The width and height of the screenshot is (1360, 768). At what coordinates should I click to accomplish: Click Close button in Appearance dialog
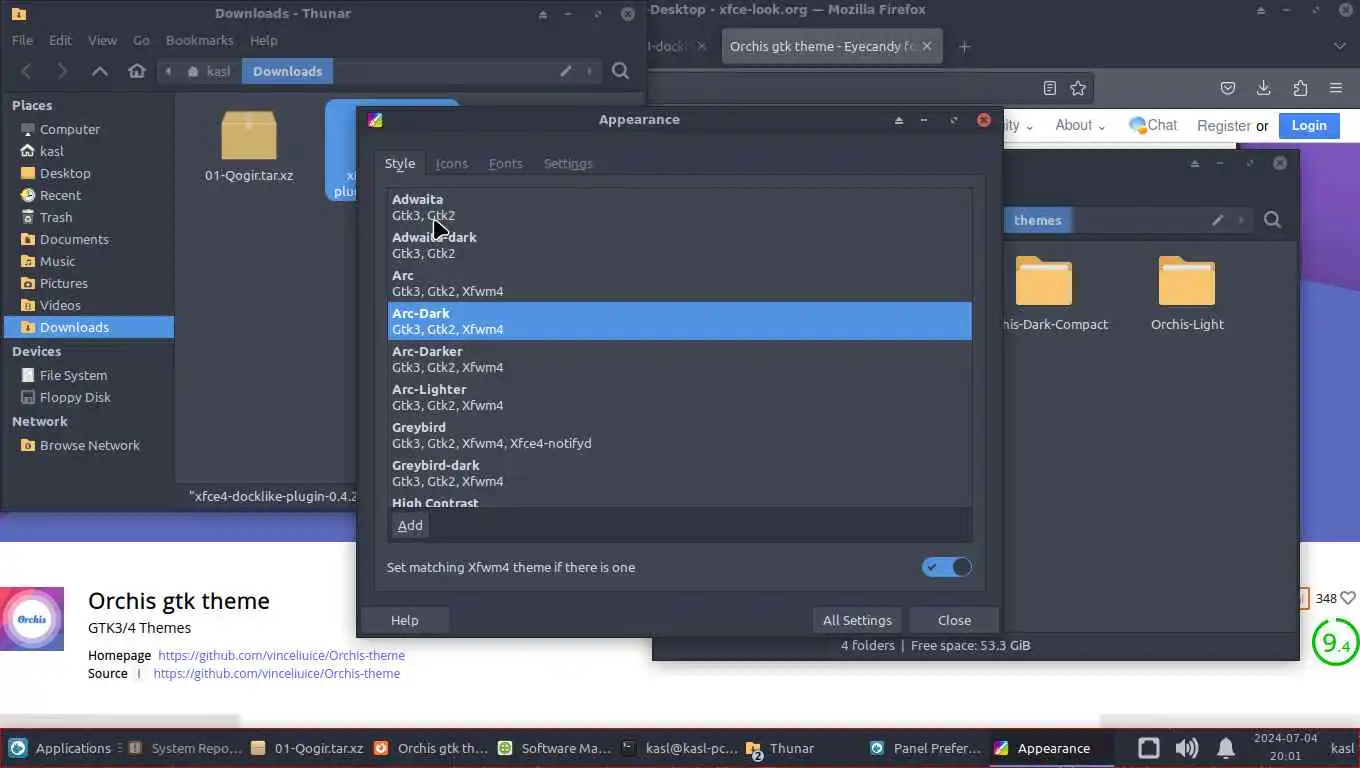954,620
